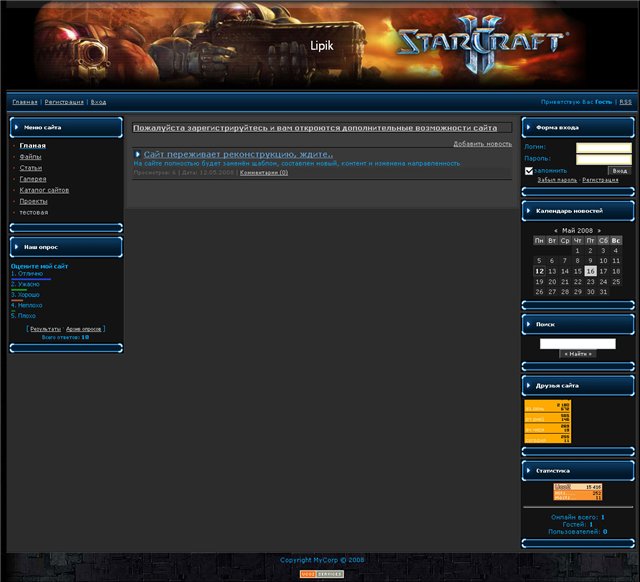The width and height of the screenshot is (640, 582).
Task: Focus the Пароль input field
Action: 604,159
